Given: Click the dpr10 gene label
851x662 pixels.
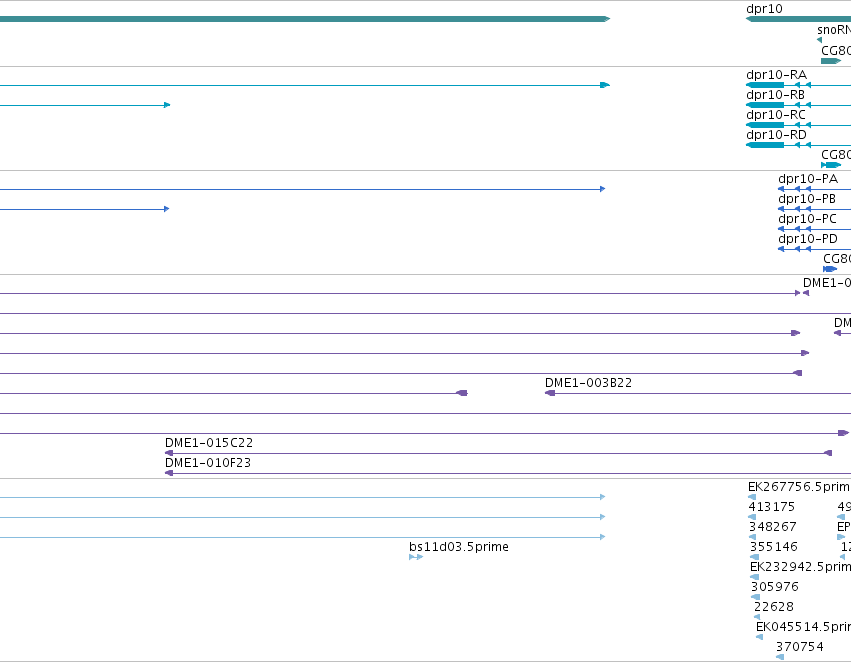Looking at the screenshot, I should click(764, 9).
